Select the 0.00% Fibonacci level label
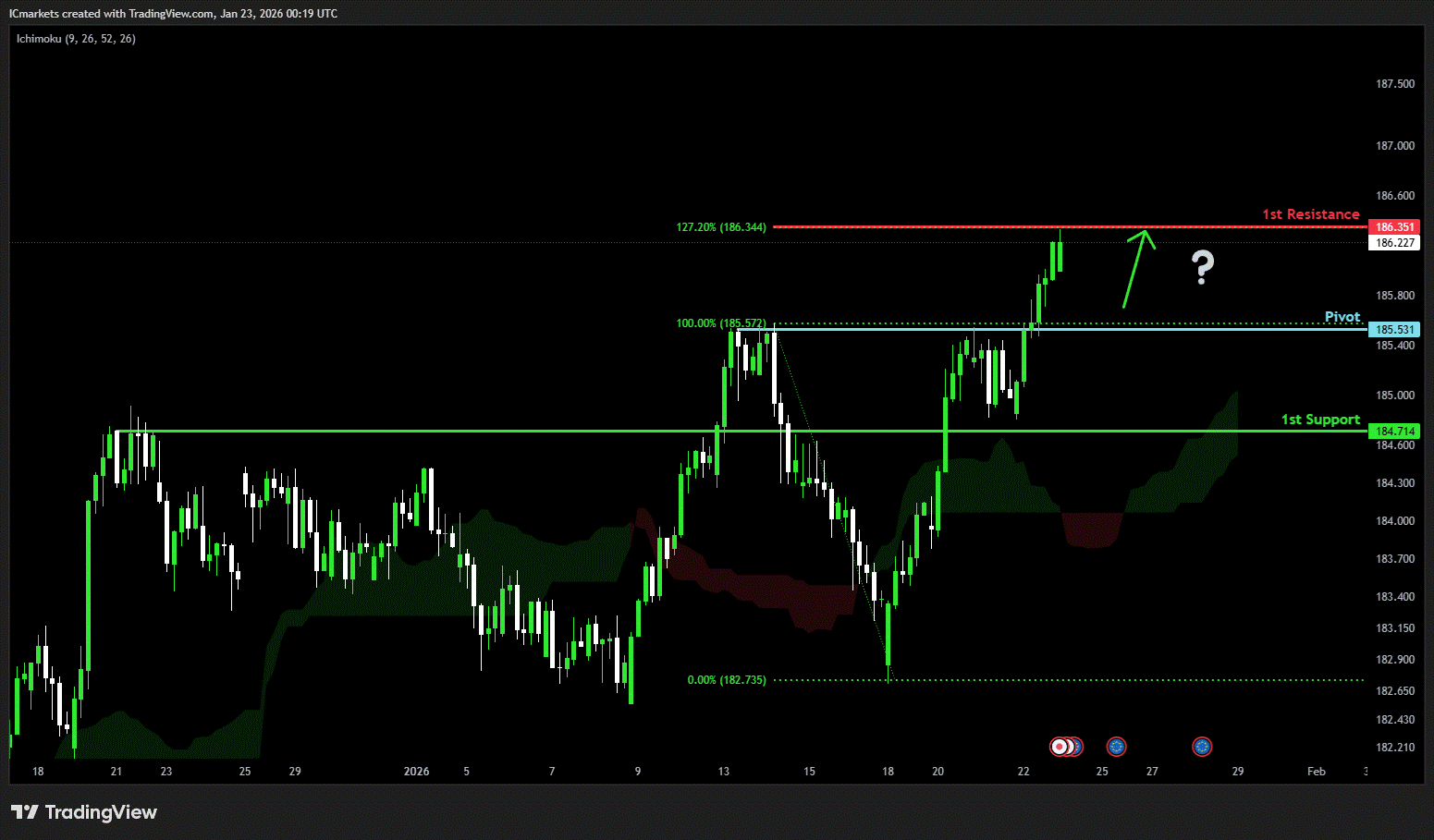1434x840 pixels. click(x=726, y=680)
